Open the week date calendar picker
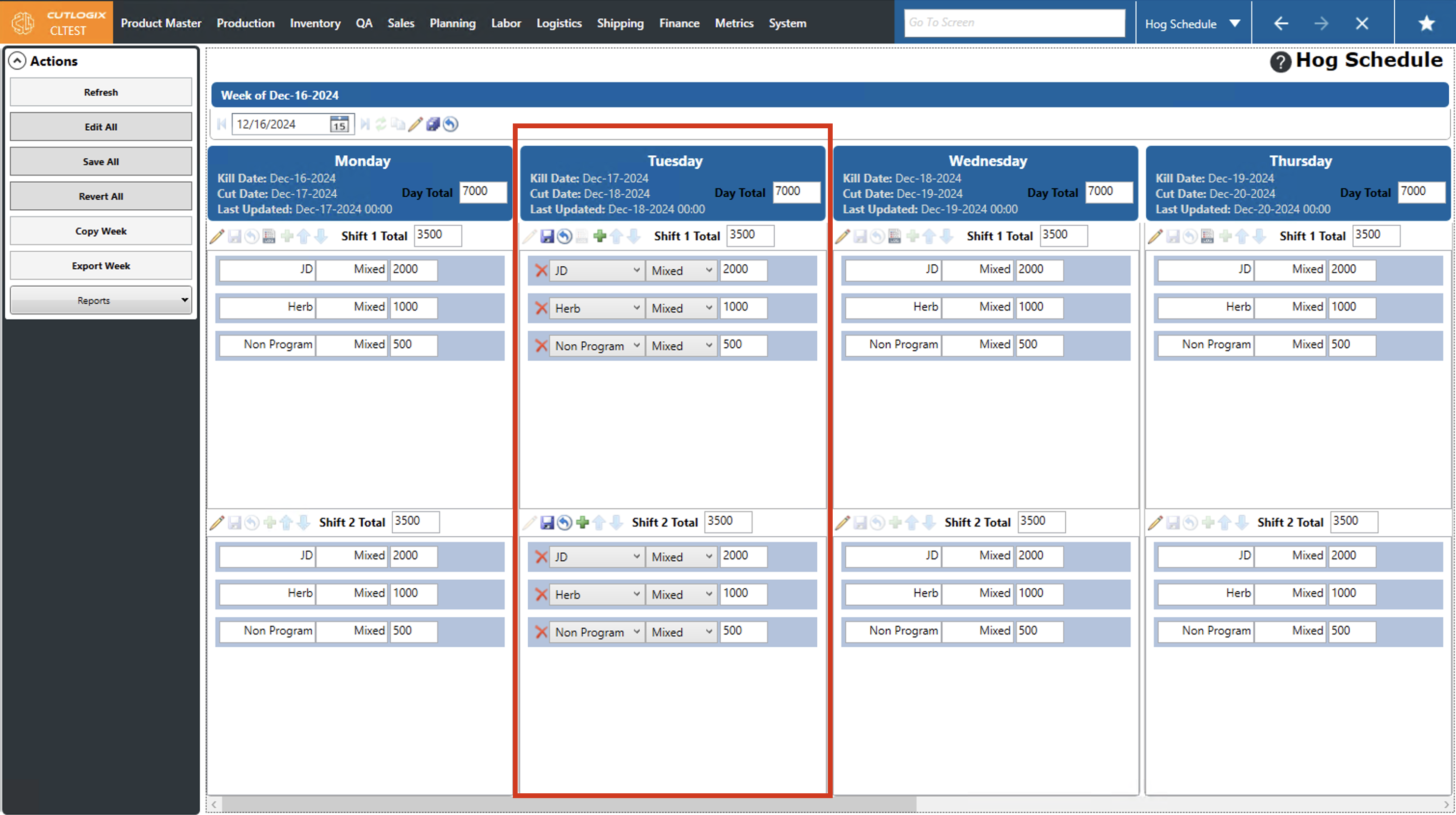Screen dimensions: 1456x815 pos(339,124)
